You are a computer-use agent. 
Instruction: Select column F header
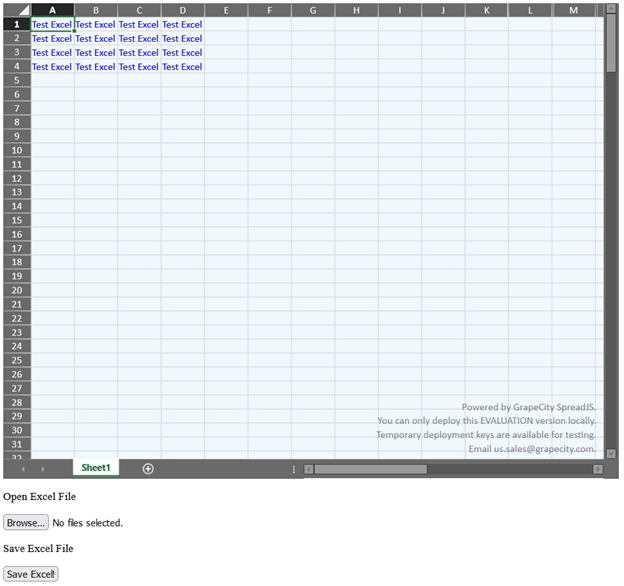click(269, 10)
